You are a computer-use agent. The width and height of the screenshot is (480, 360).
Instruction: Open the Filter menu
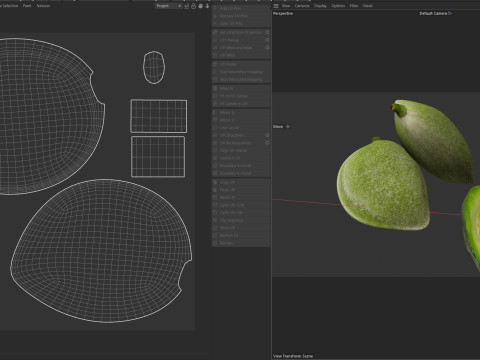[354, 6]
